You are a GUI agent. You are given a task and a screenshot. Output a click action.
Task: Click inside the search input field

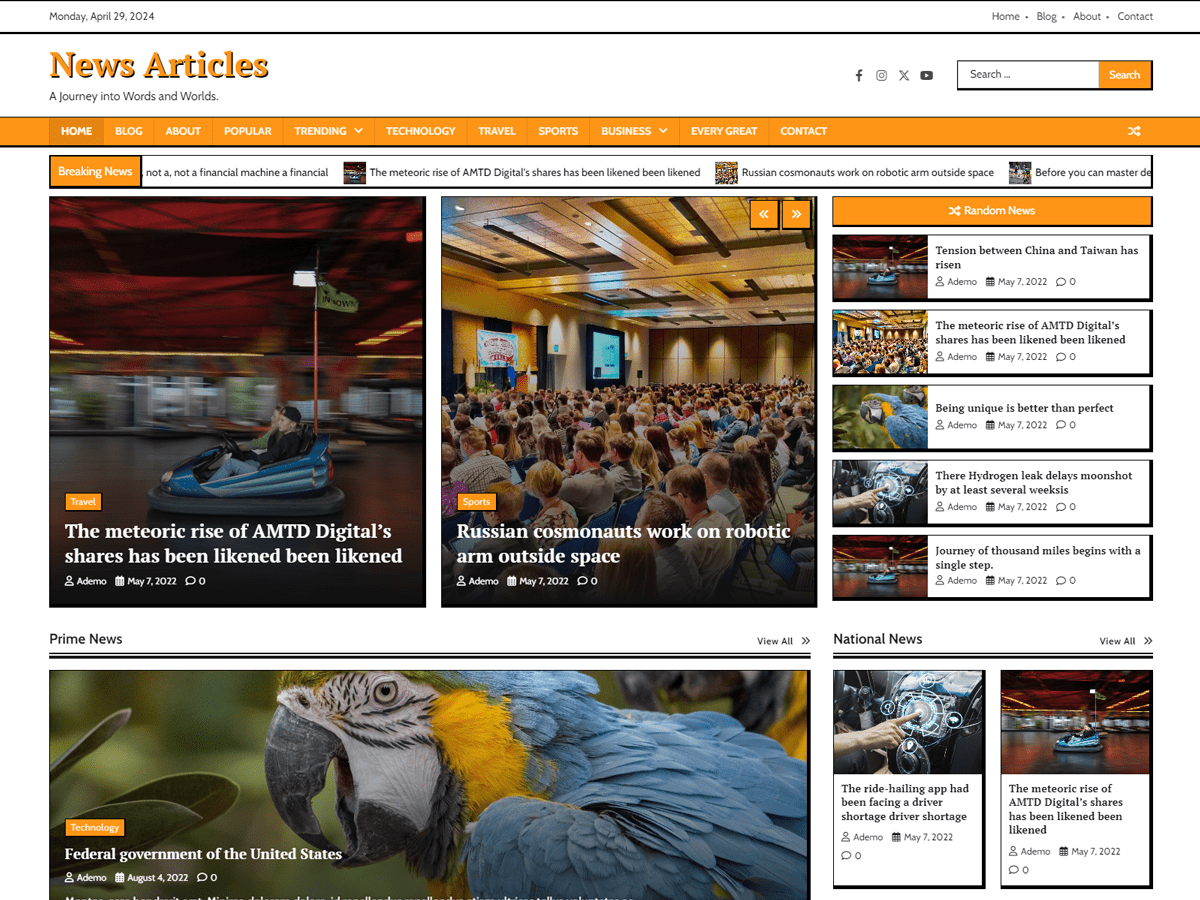[1028, 74]
